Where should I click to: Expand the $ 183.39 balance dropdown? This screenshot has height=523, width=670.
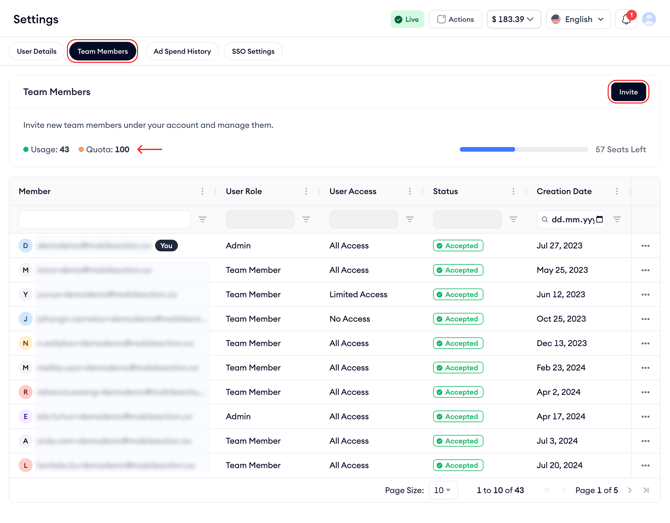click(x=513, y=19)
